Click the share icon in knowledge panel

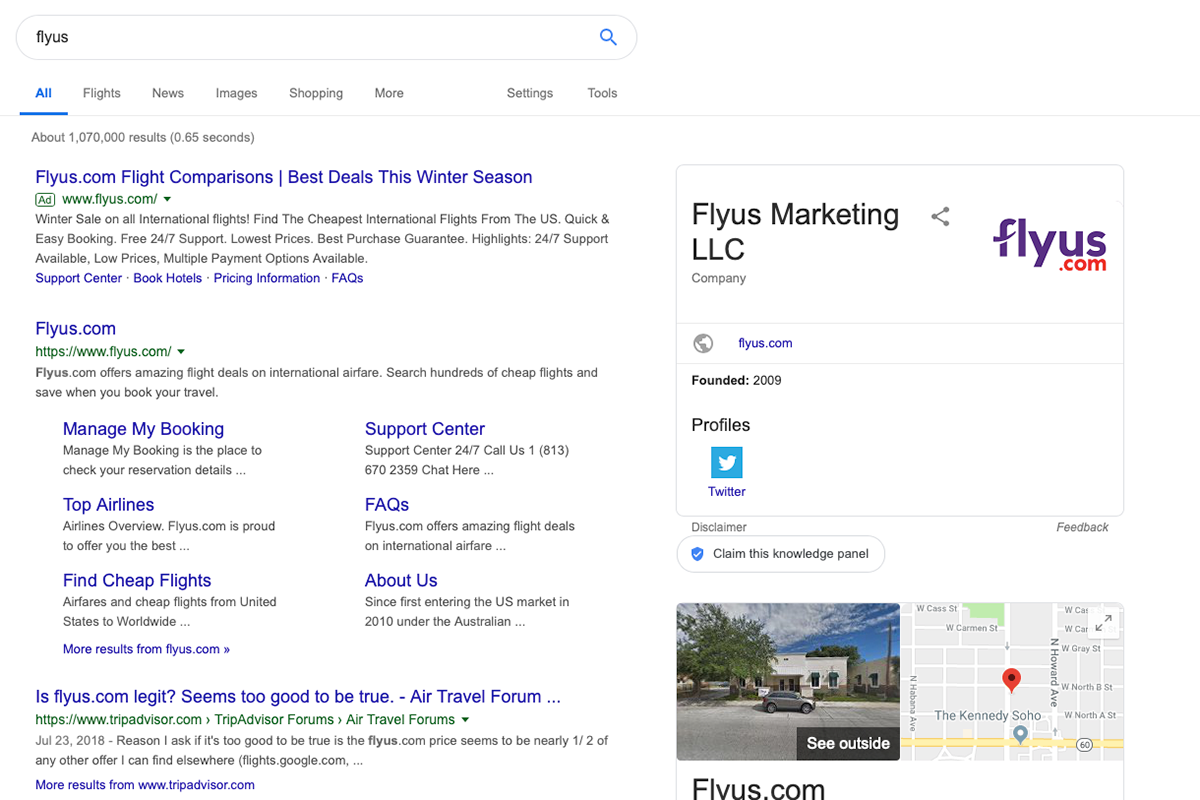(x=940, y=216)
